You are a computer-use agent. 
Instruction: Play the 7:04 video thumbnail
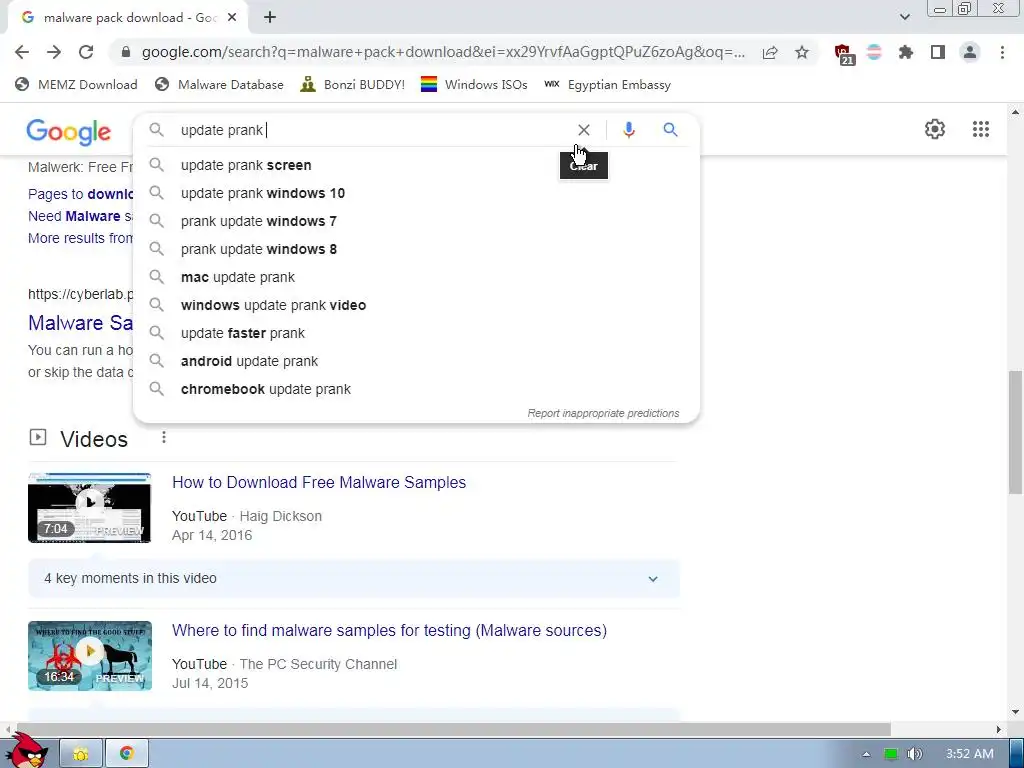[89, 507]
